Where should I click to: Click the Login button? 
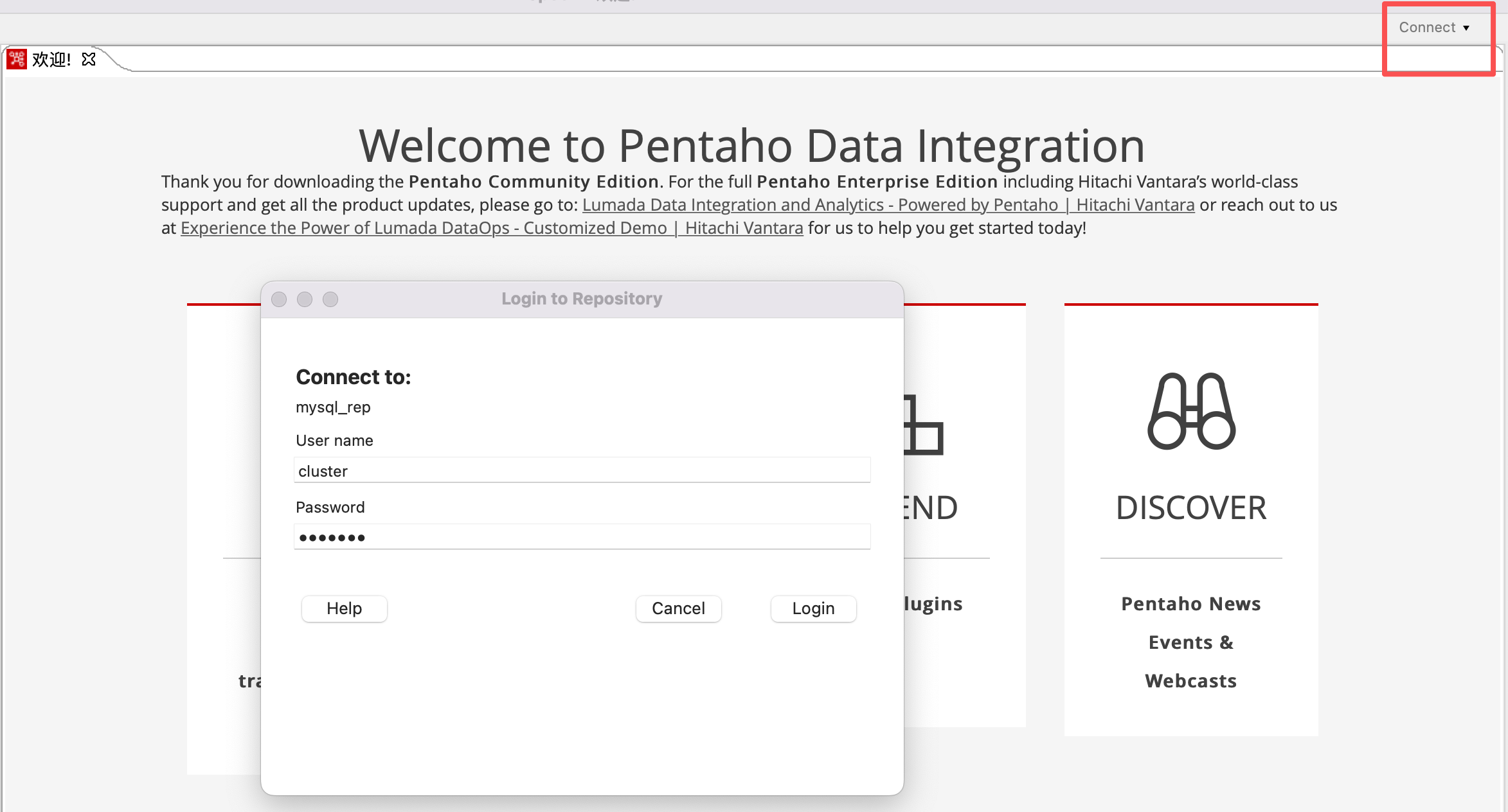813,608
